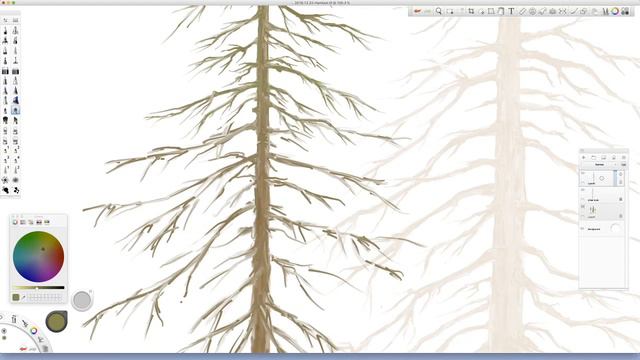Select the Text tool

tap(511, 11)
